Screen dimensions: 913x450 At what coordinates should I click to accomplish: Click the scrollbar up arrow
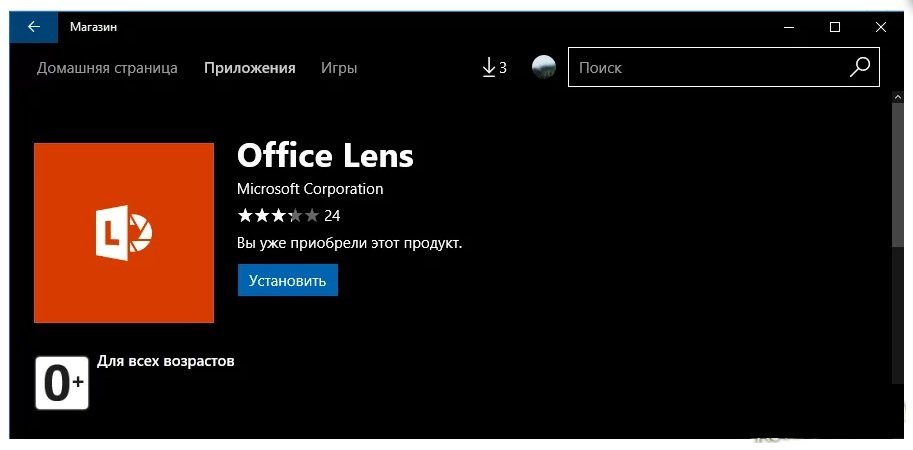pos(896,96)
